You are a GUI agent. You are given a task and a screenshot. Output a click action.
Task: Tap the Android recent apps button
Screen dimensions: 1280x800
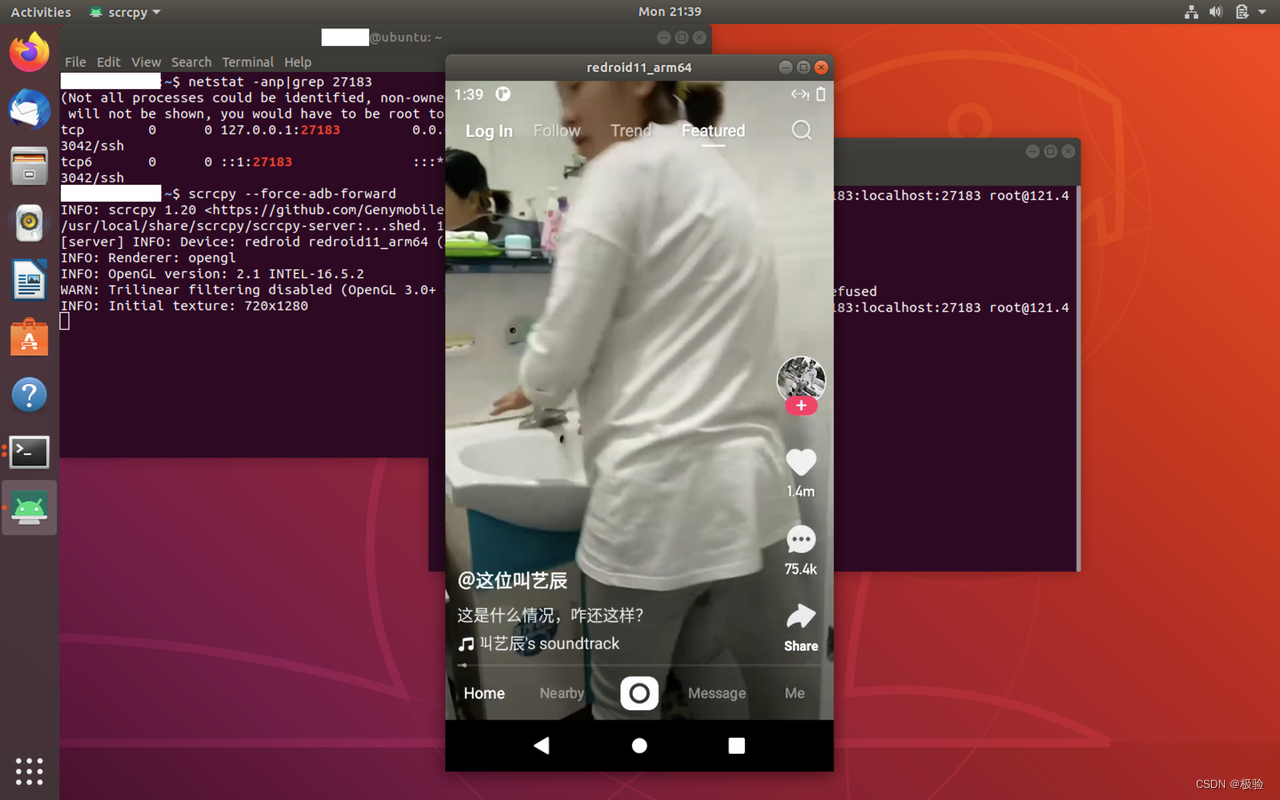737,745
